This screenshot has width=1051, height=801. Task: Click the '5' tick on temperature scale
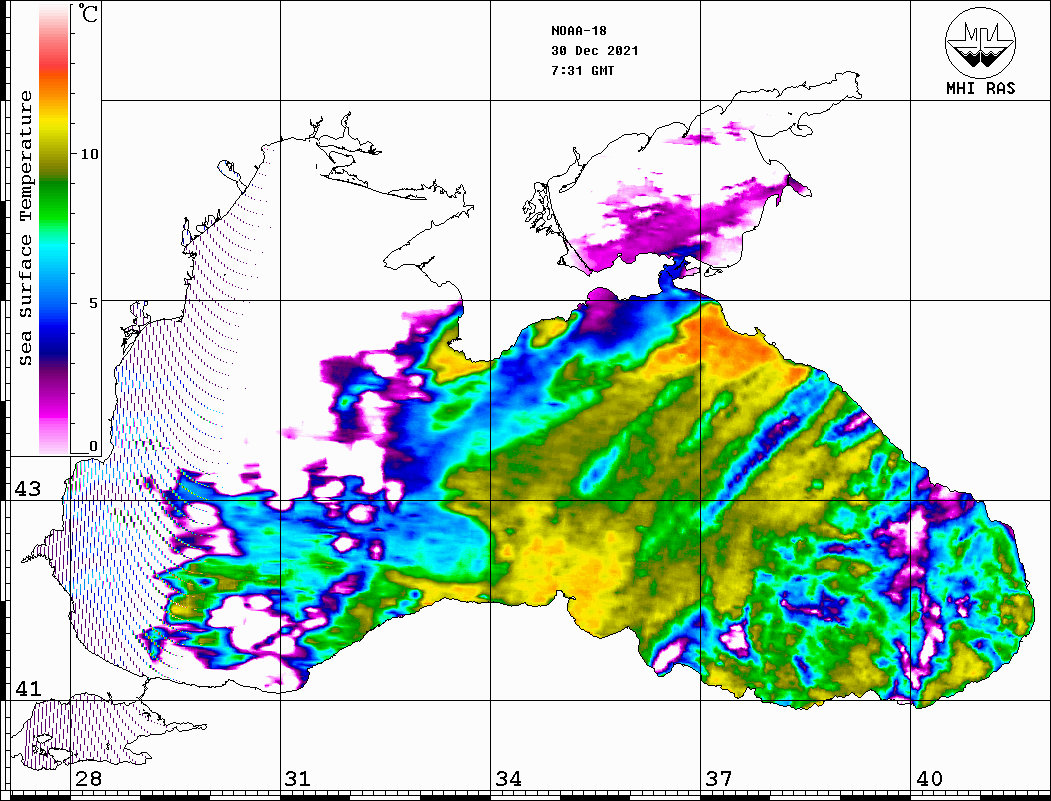tap(93, 303)
